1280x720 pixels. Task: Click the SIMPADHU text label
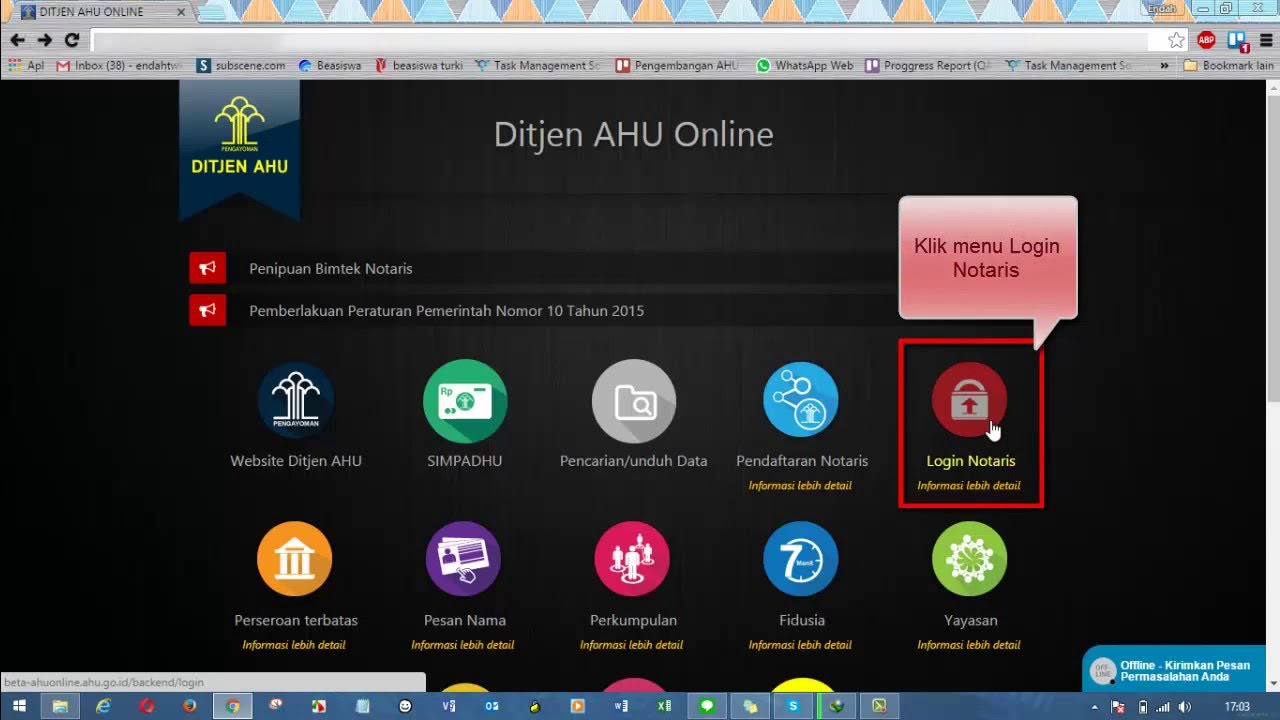pos(464,461)
